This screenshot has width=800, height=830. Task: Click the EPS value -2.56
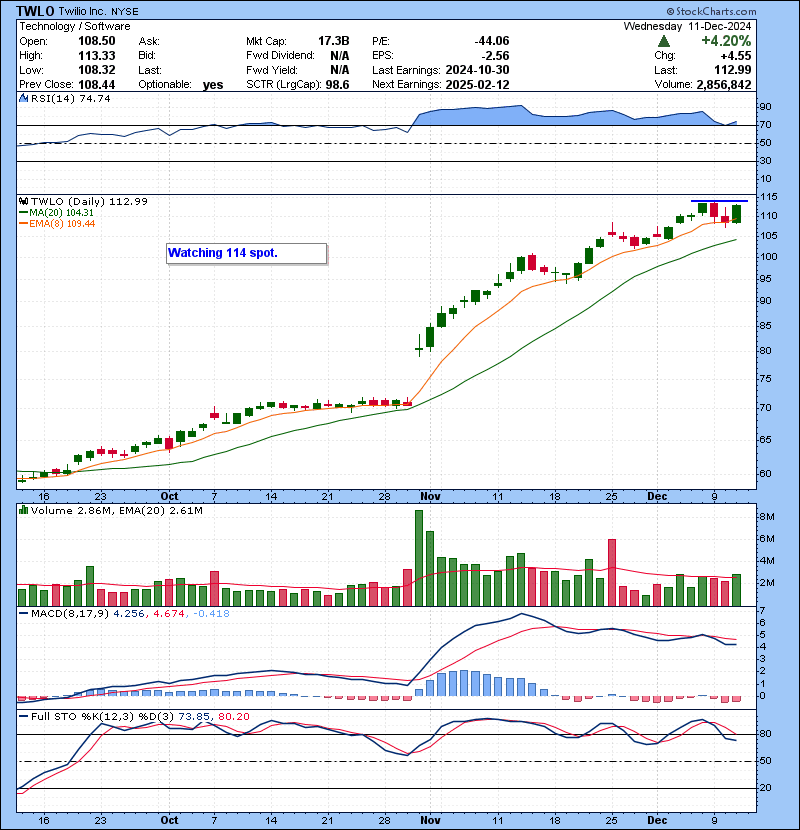495,56
